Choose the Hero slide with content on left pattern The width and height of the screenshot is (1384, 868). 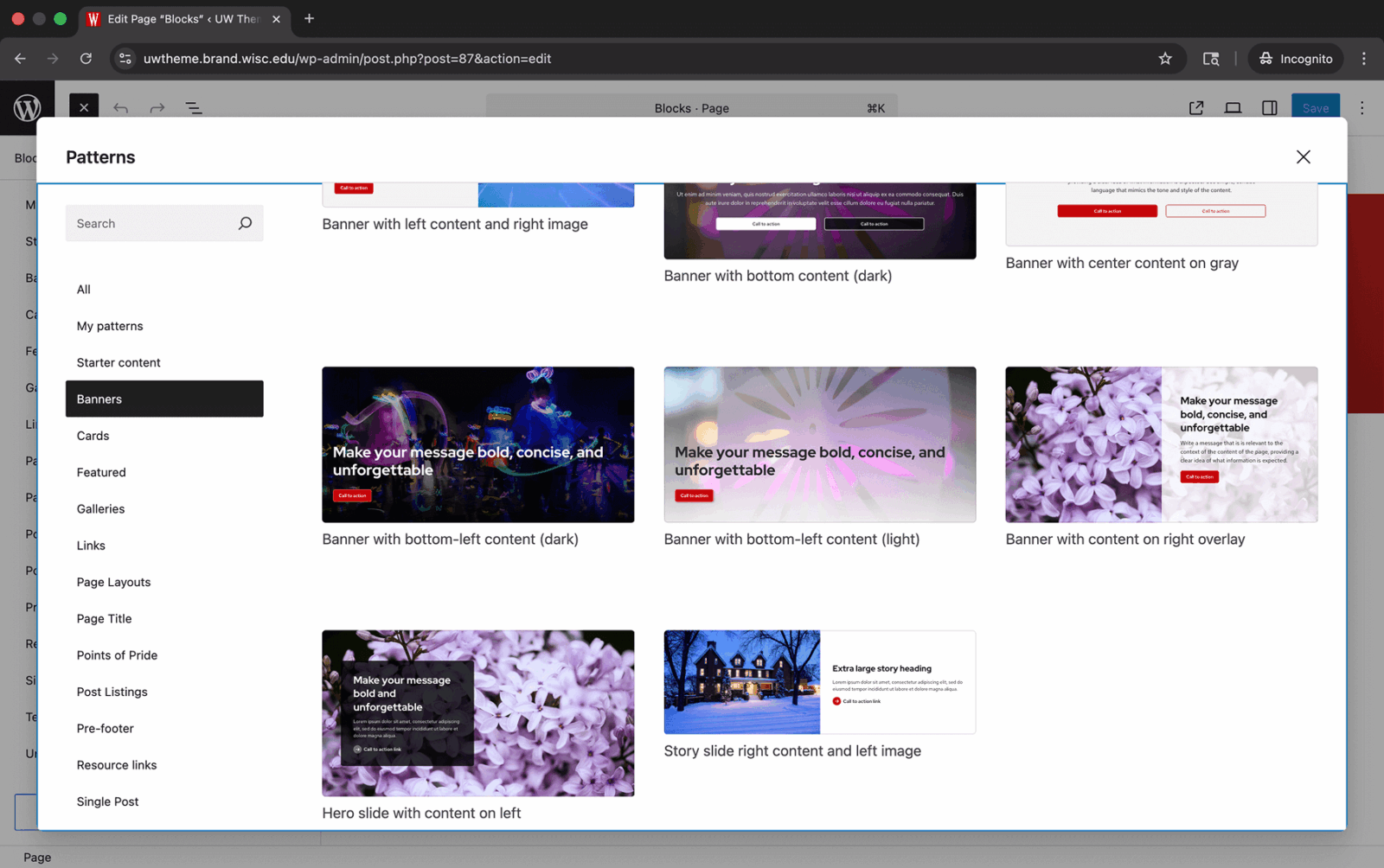tap(477, 712)
